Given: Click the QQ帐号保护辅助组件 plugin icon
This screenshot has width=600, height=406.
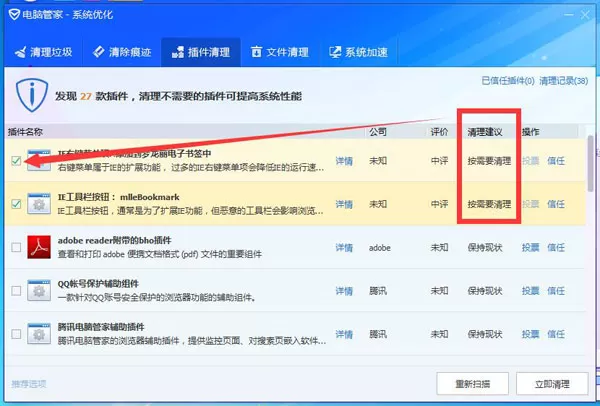Looking at the screenshot, I should point(39,290).
